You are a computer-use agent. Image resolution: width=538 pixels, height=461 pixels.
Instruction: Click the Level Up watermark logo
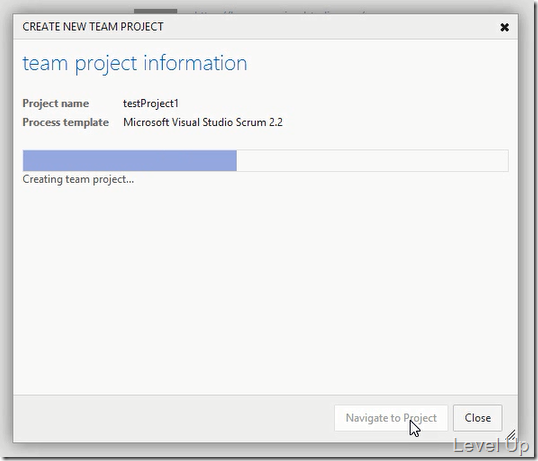click(491, 446)
